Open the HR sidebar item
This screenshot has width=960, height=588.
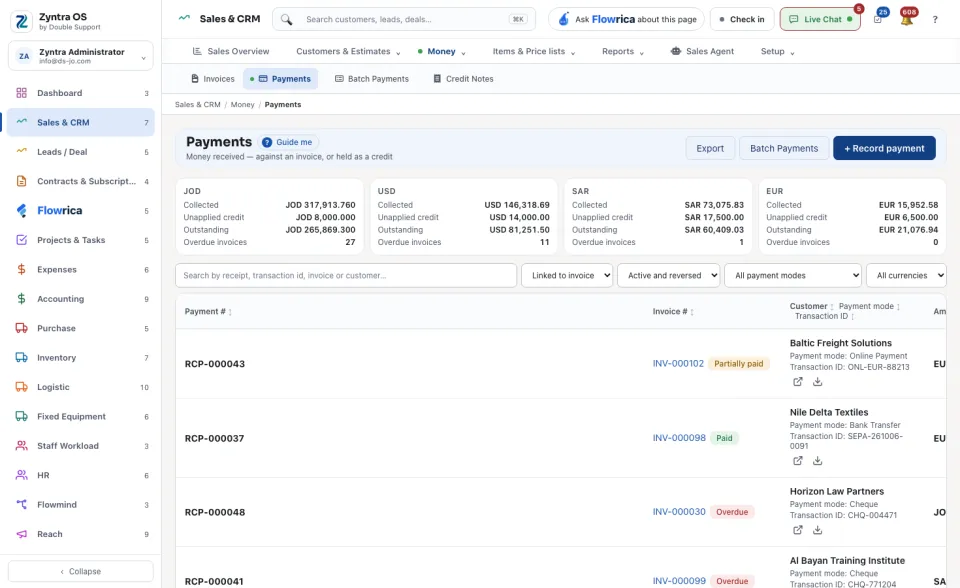point(81,475)
